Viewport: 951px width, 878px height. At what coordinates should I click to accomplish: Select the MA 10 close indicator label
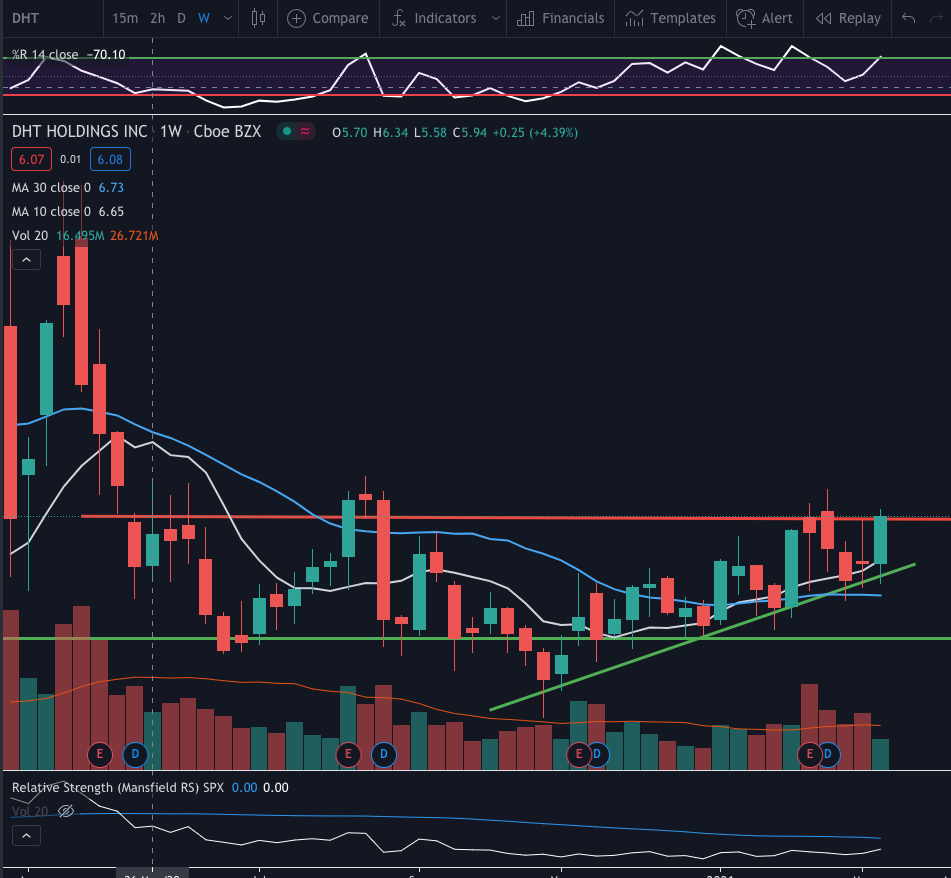point(51,212)
